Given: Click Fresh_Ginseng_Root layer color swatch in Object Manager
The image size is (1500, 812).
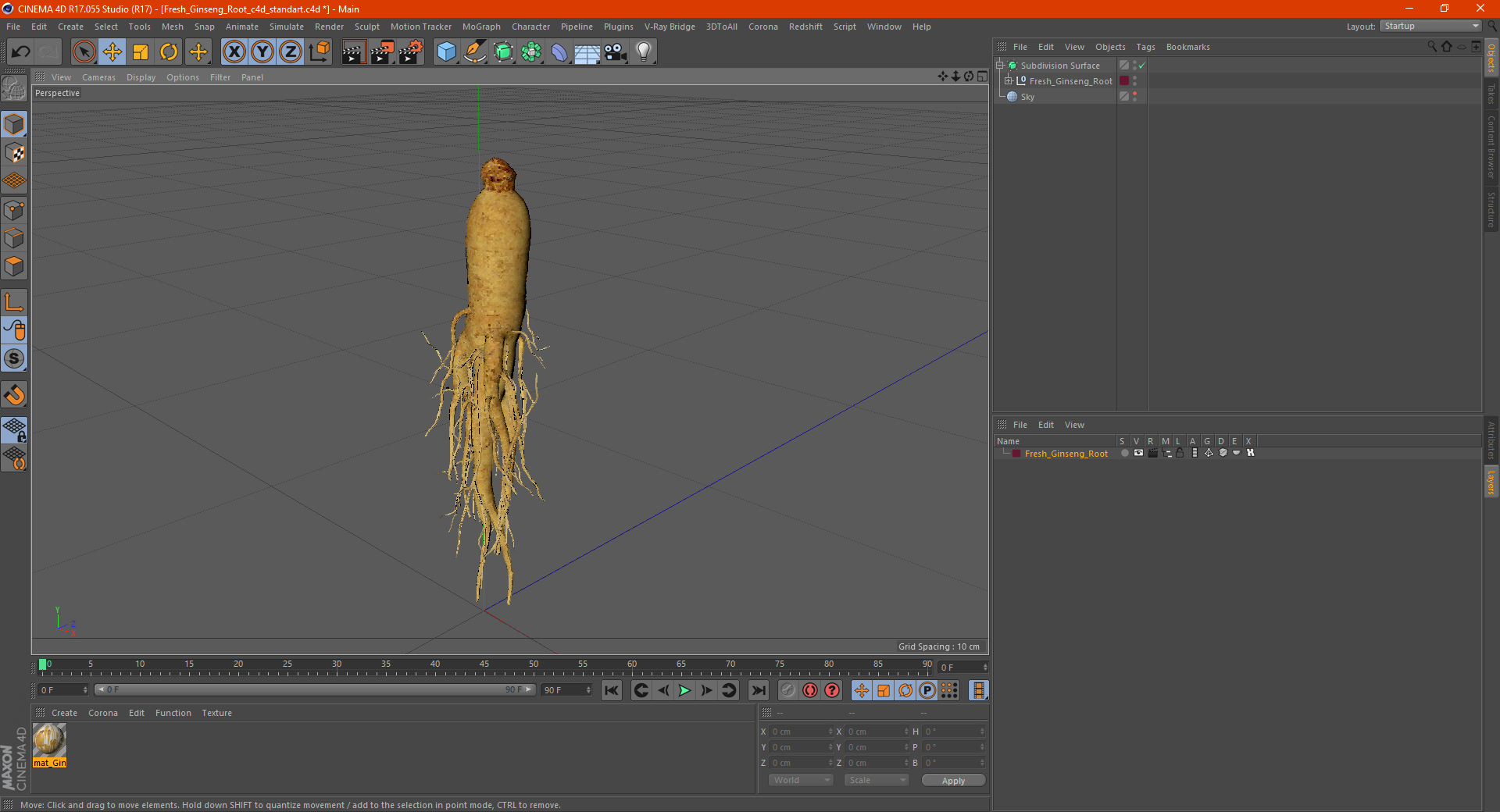Looking at the screenshot, I should [x=1124, y=80].
